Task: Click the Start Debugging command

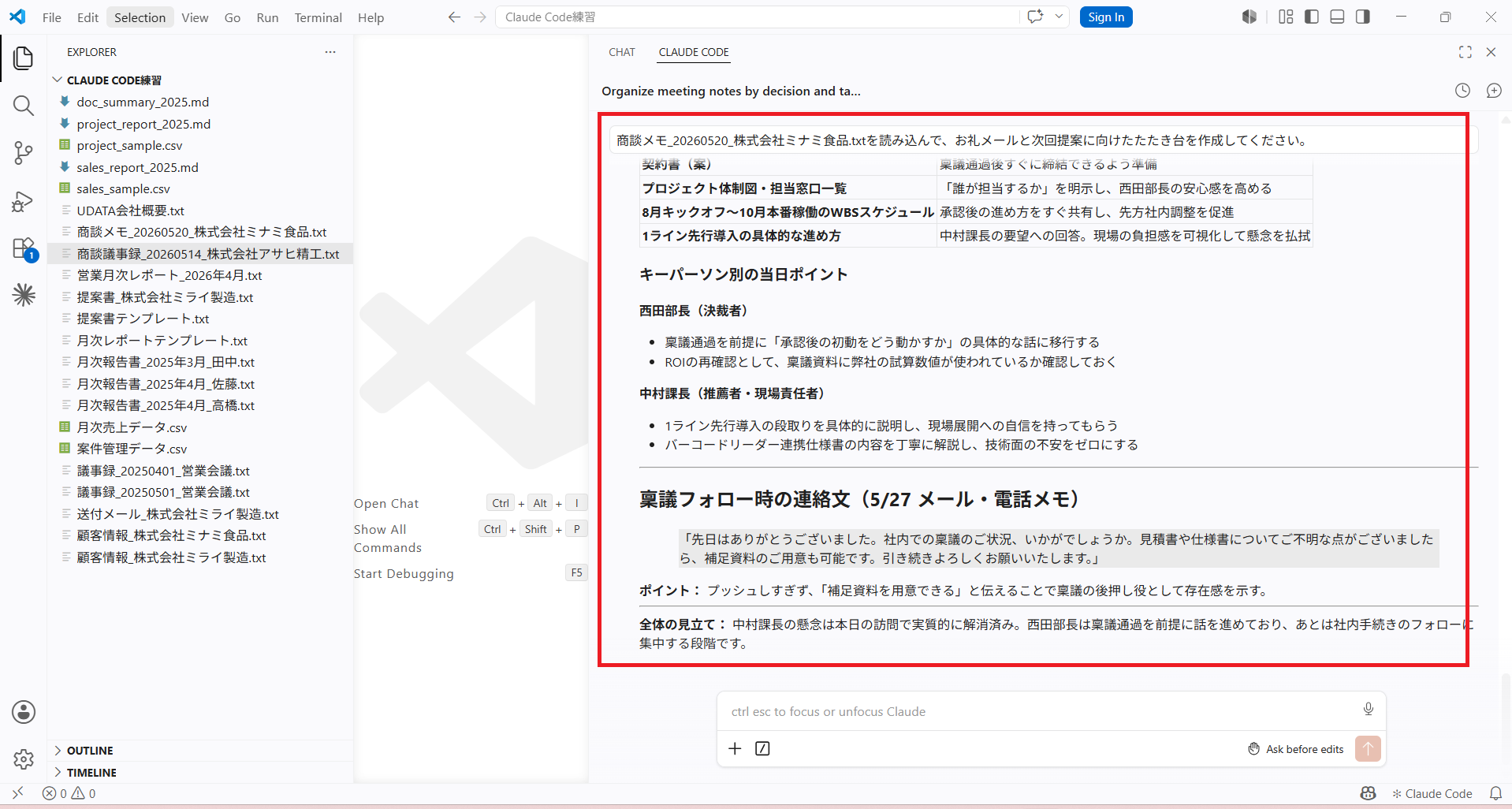Action: pyautogui.click(x=404, y=573)
